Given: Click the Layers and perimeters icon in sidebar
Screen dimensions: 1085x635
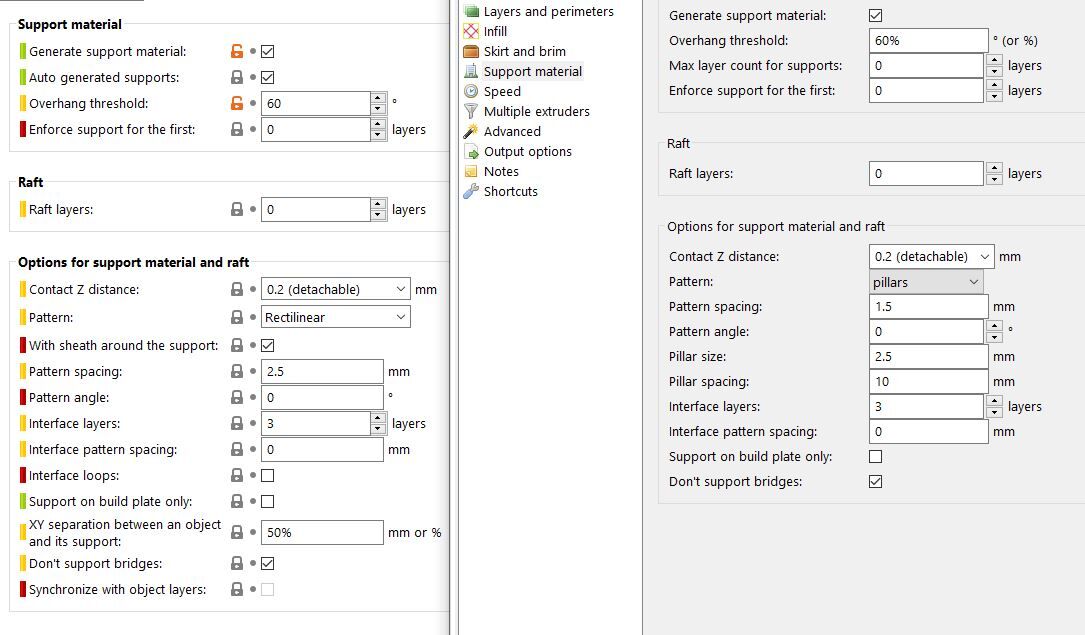Looking at the screenshot, I should [x=471, y=11].
